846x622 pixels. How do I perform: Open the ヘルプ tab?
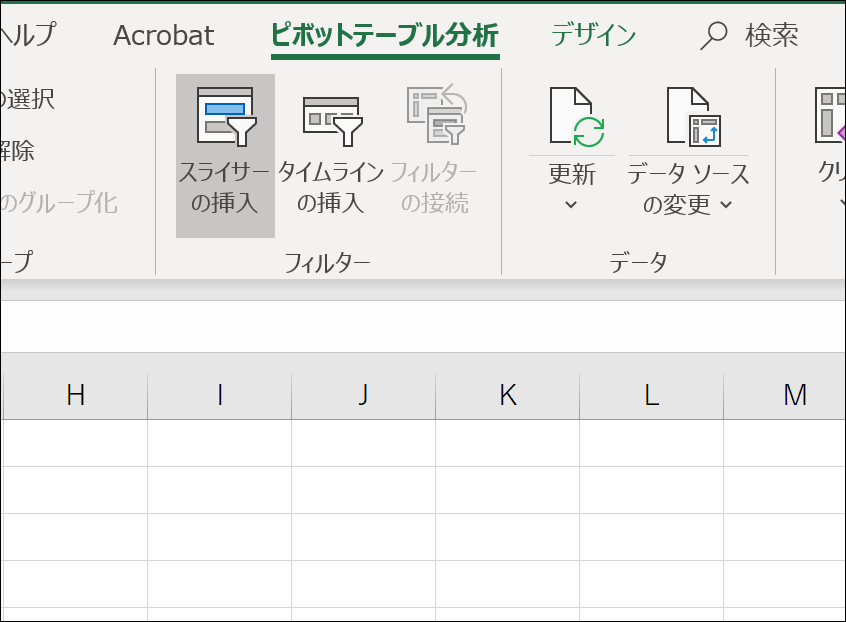(x=28, y=36)
